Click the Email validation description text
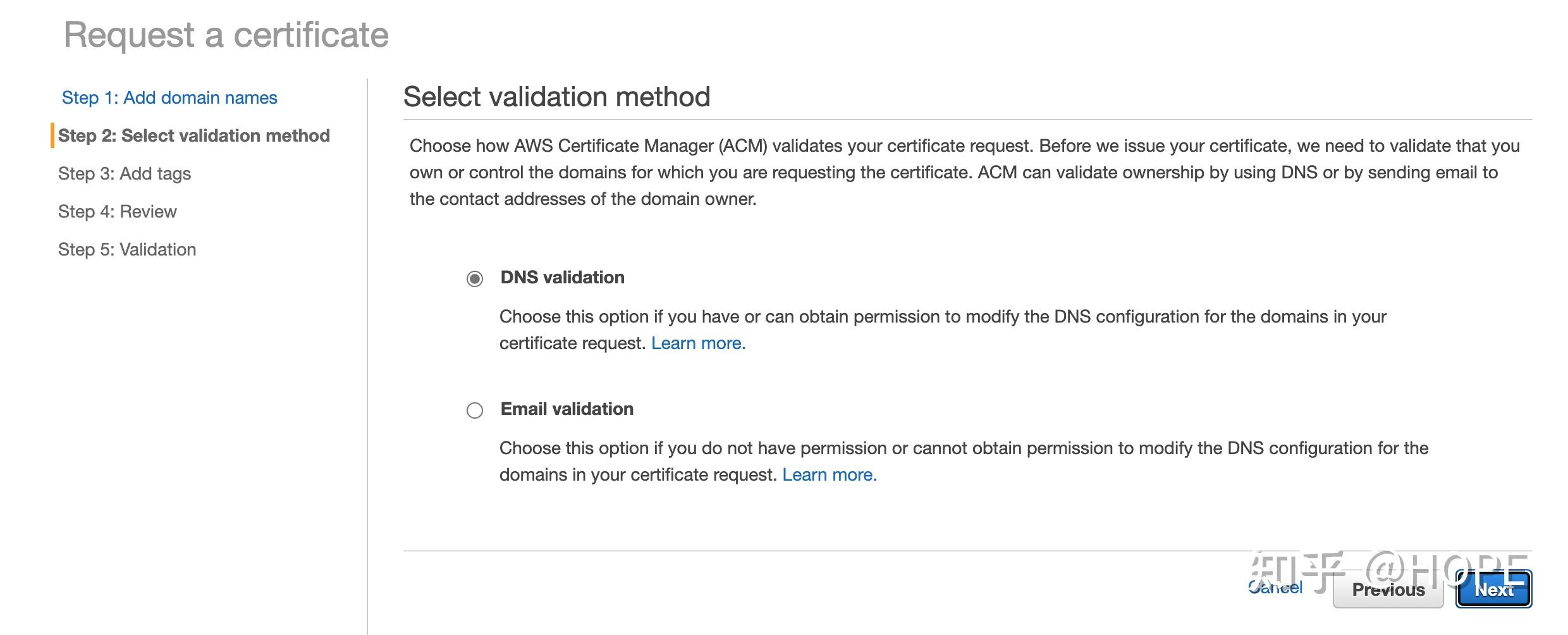The height and width of the screenshot is (635, 1568). pos(963,448)
